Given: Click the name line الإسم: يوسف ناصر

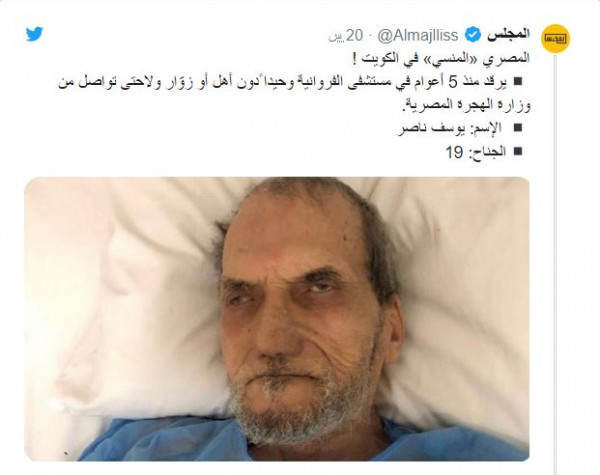Looking at the screenshot, I should tap(449, 128).
